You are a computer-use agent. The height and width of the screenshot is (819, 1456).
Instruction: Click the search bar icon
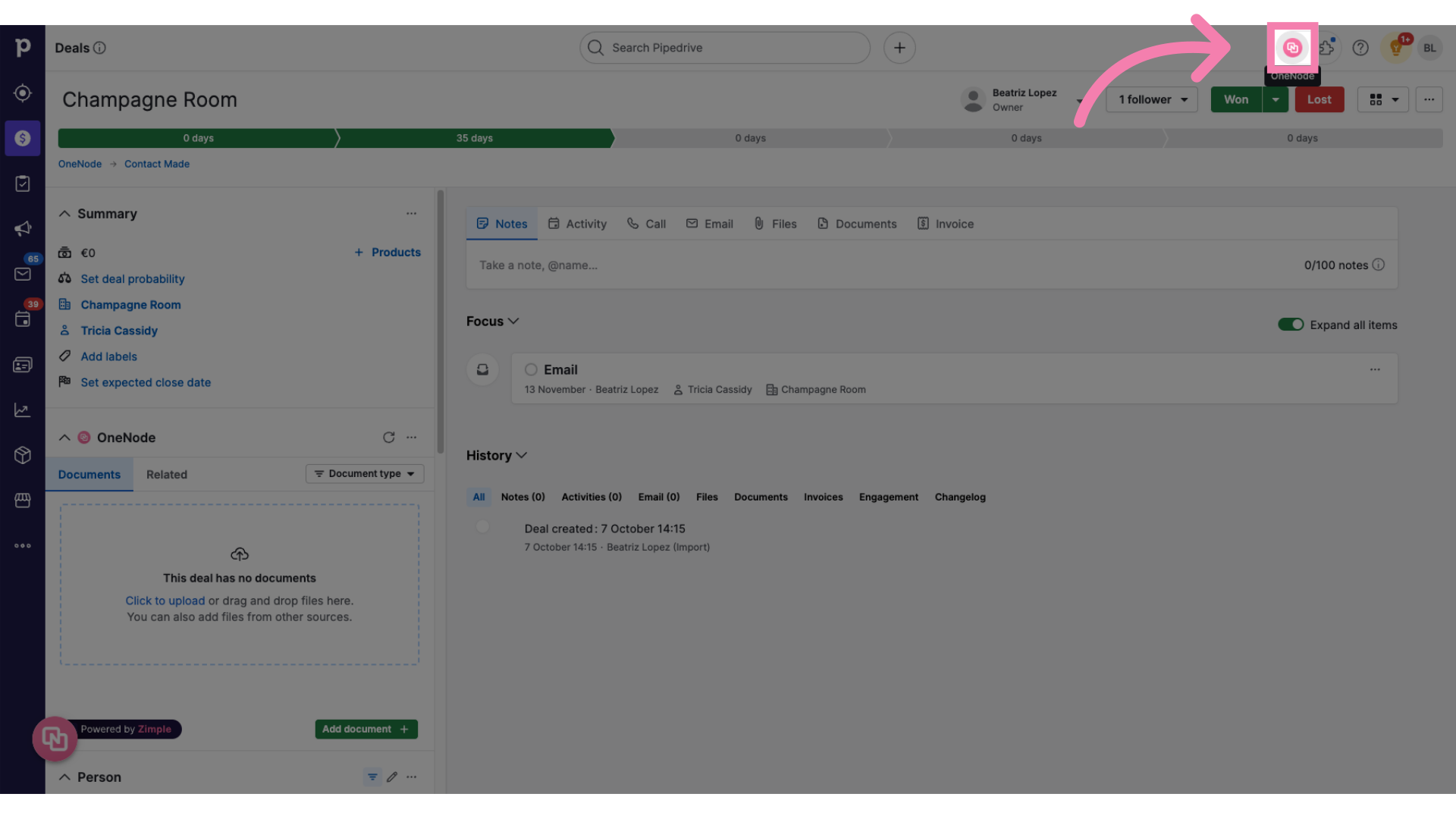[x=596, y=47]
